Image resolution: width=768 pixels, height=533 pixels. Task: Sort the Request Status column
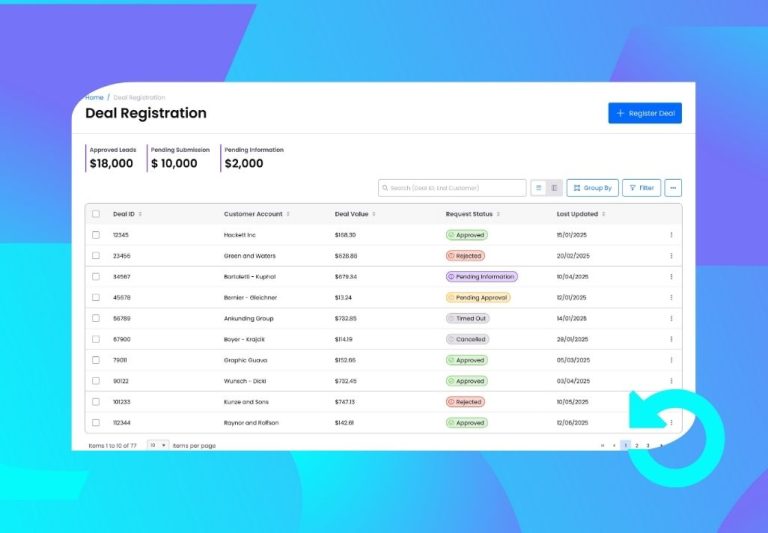(x=498, y=214)
